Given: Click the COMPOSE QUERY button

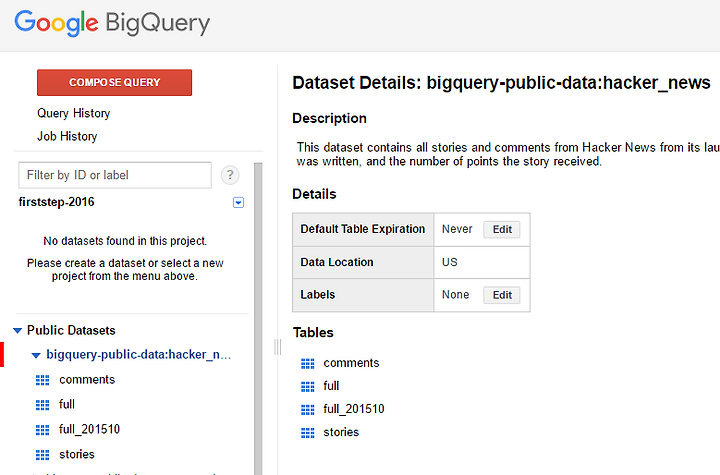Looking at the screenshot, I should click(x=114, y=83).
